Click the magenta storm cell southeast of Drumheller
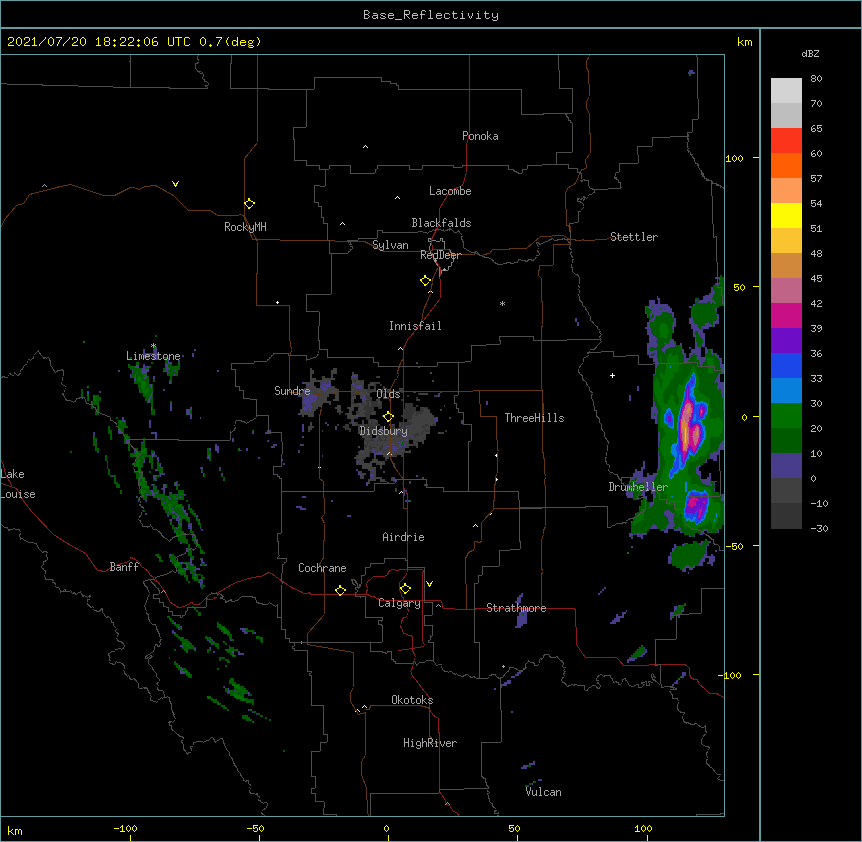 tap(697, 505)
